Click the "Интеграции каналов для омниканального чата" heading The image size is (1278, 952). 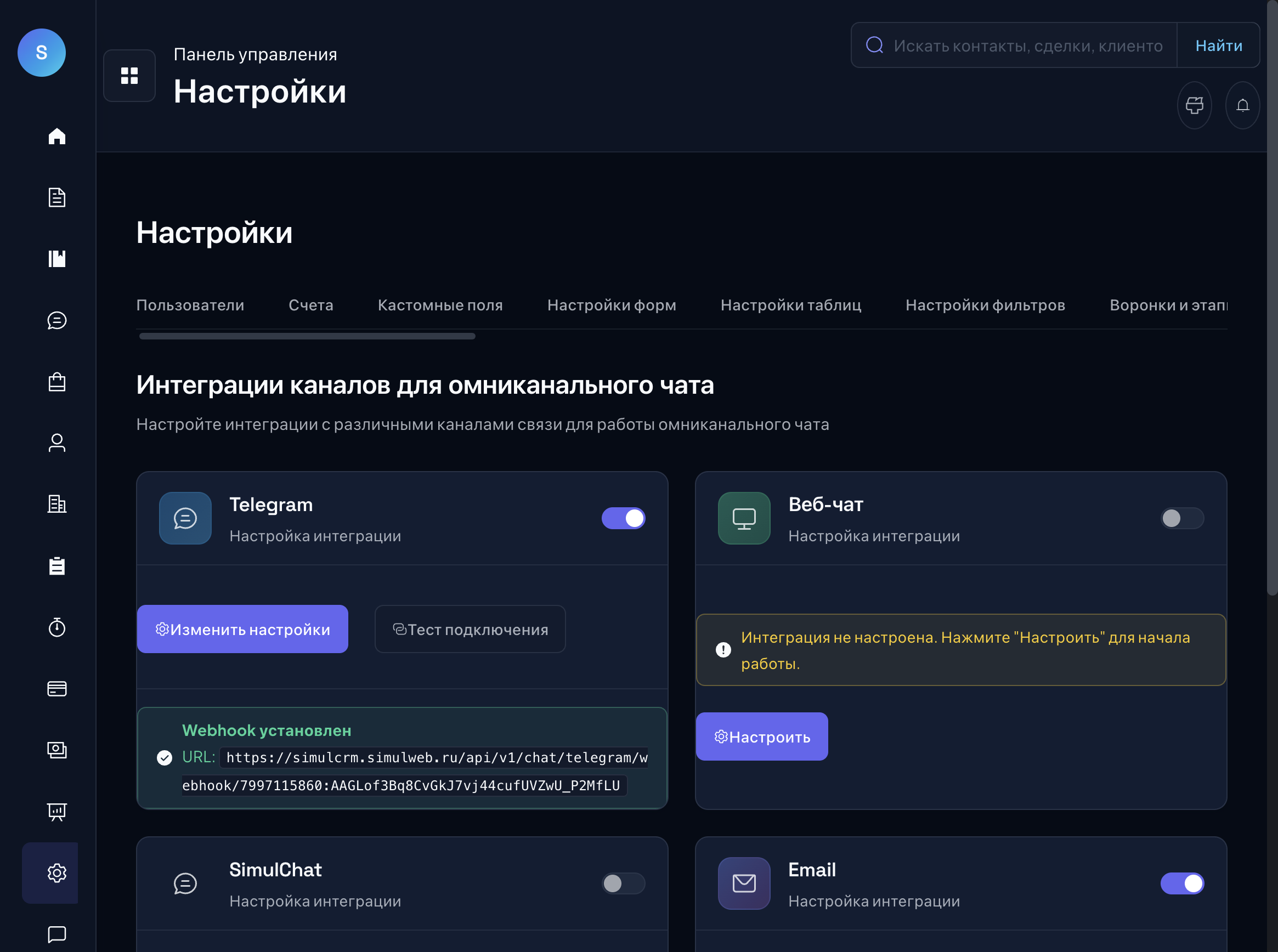[x=426, y=385]
